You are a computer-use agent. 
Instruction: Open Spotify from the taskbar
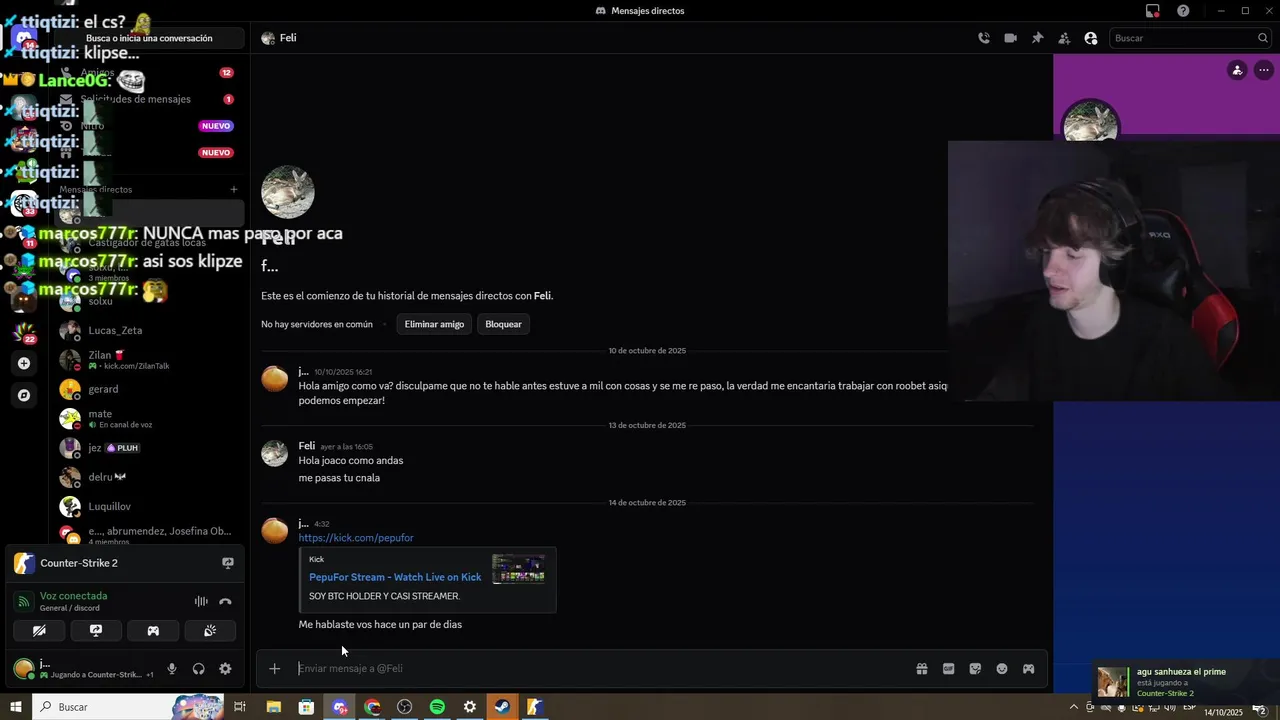tap(437, 707)
